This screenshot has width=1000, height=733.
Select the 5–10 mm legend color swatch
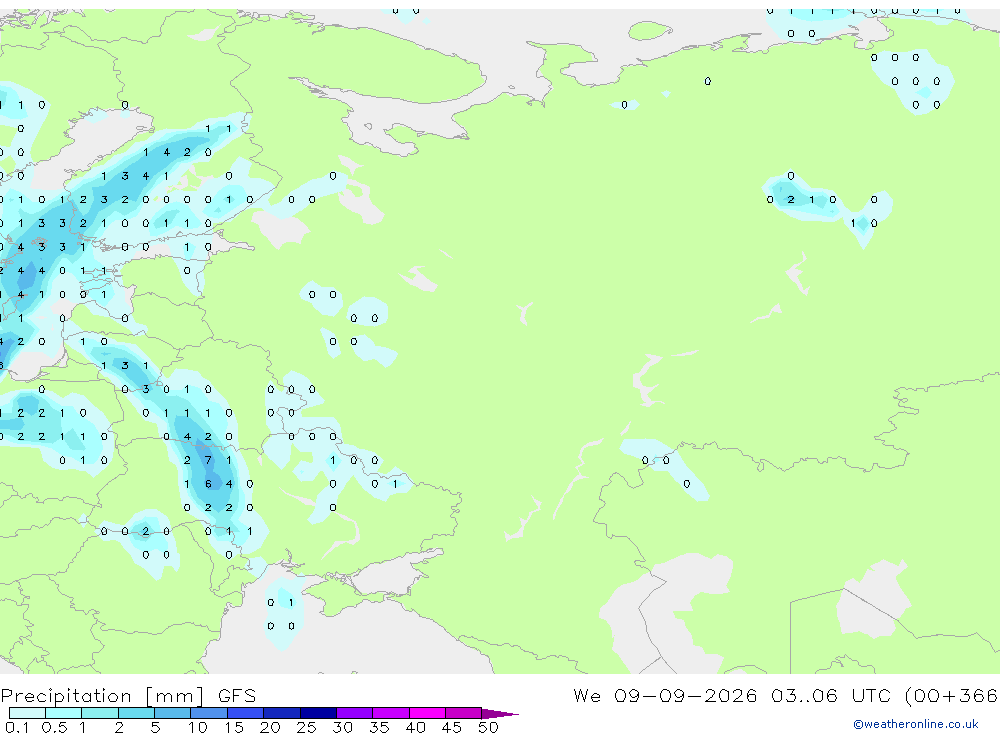tap(173, 713)
